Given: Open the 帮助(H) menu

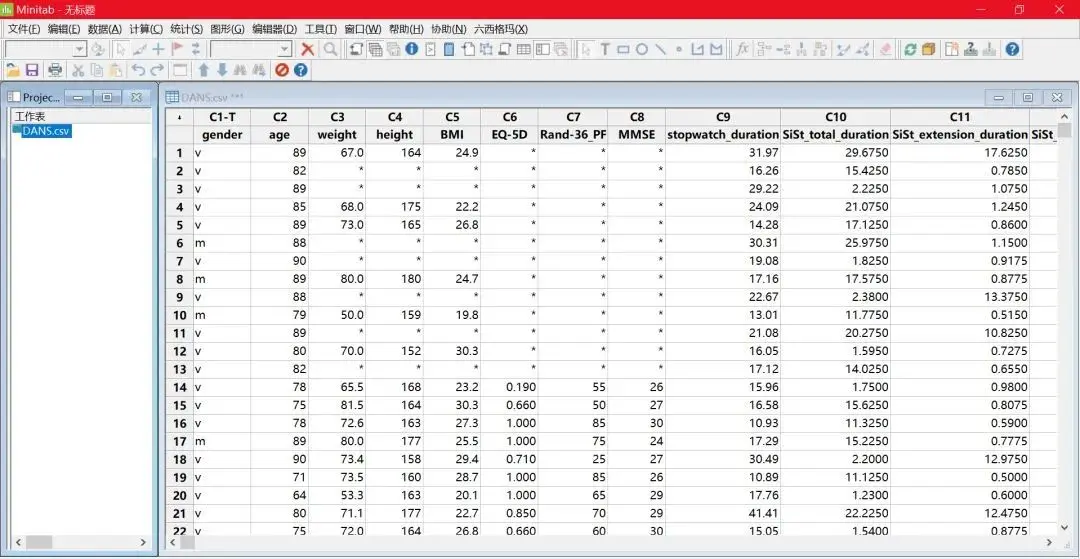Looking at the screenshot, I should coord(406,29).
